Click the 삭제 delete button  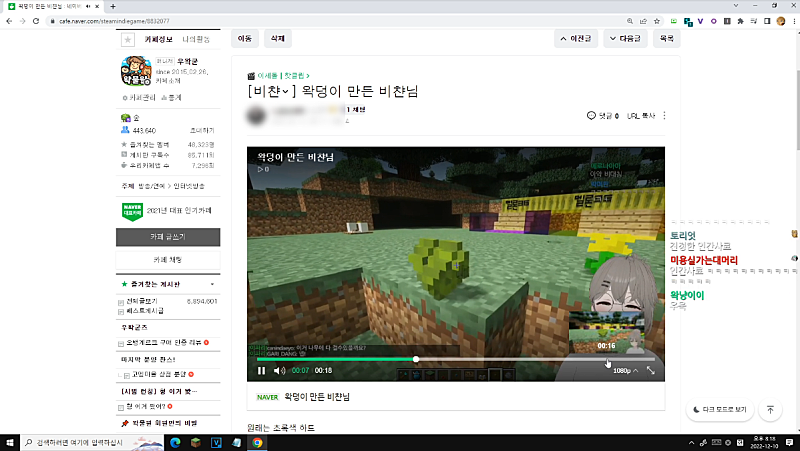point(278,38)
